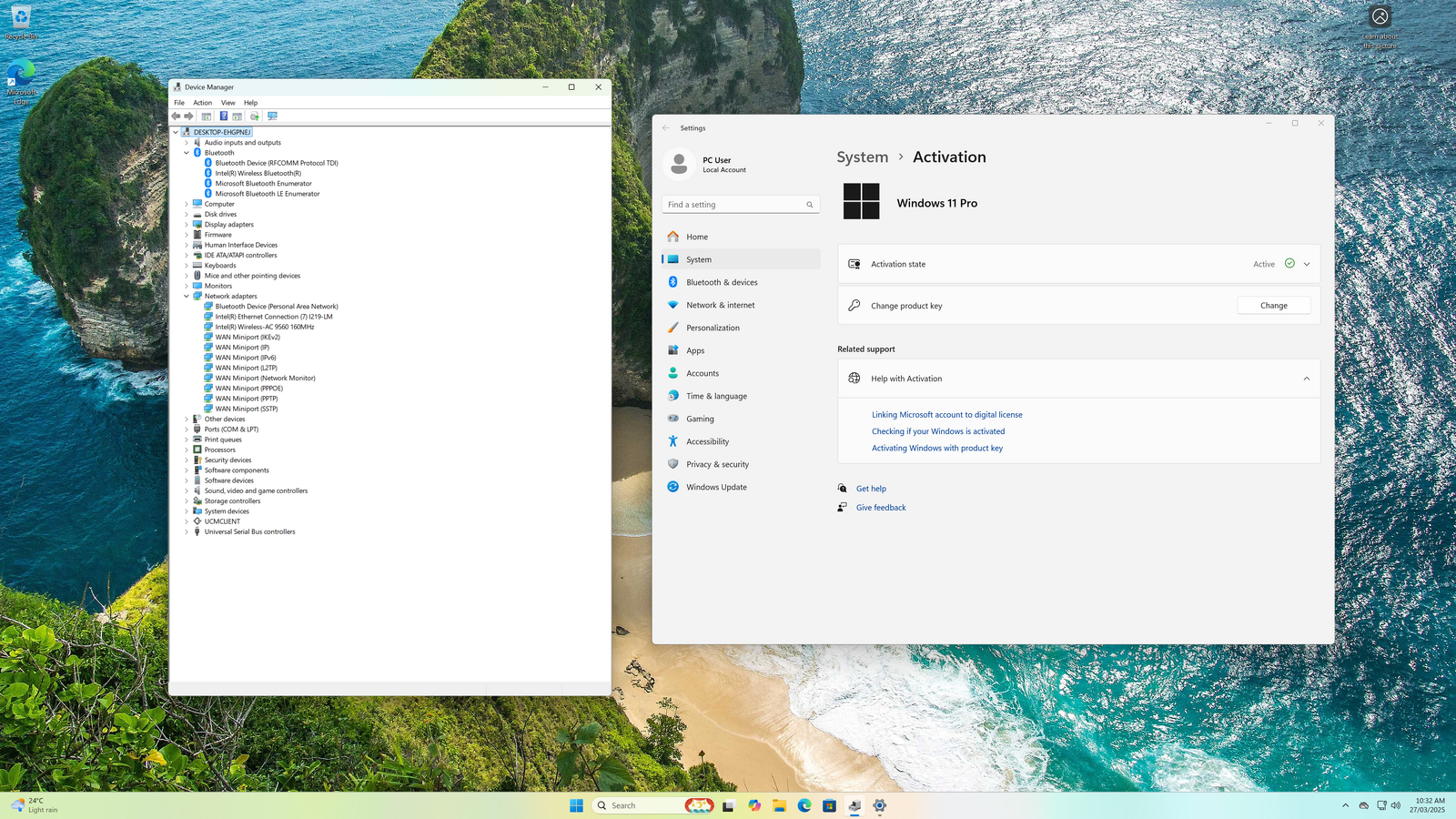
Task: Open Bluetooth & devices in Settings sidebar
Action: [741, 282]
